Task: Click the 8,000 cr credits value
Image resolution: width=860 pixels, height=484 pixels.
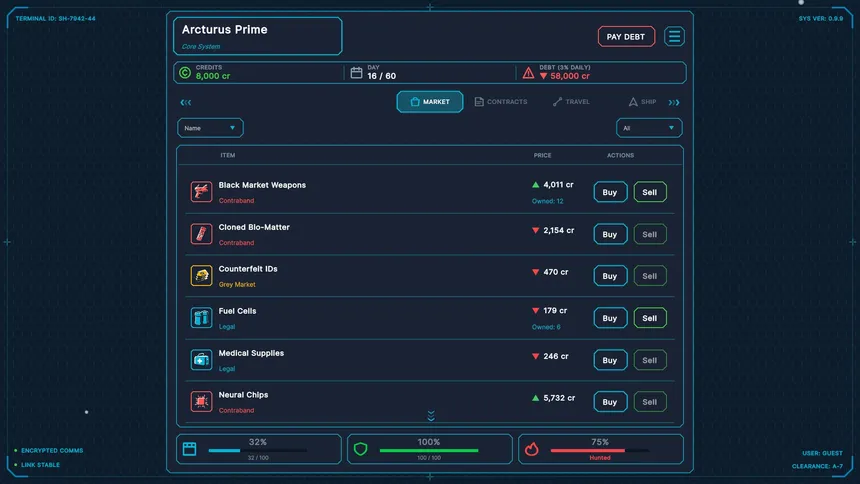Action: click(213, 76)
